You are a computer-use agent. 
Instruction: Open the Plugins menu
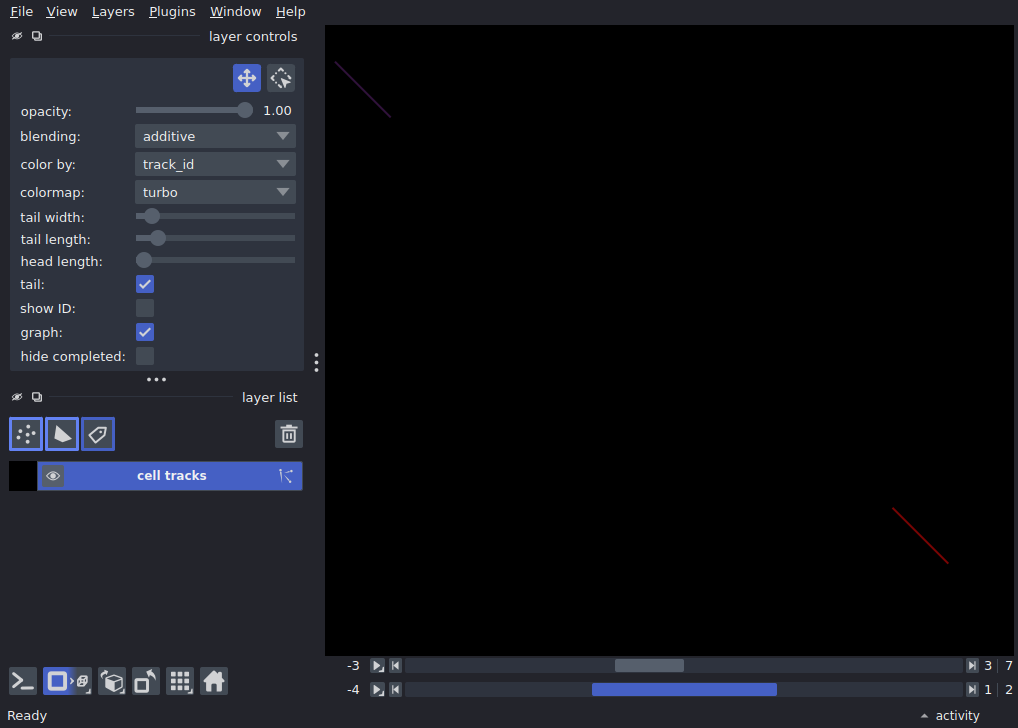172,12
